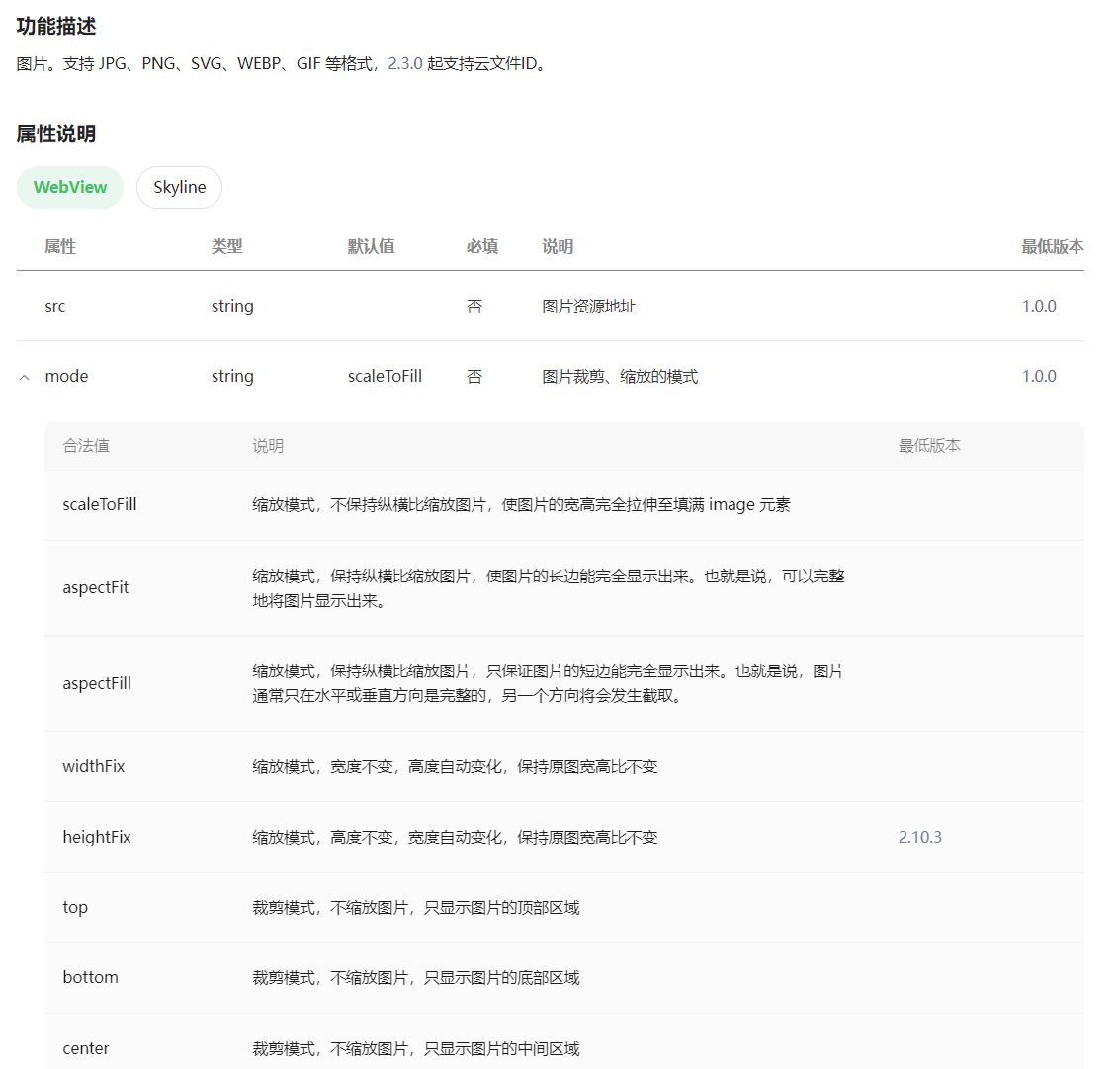Click the center crop mode description
Viewport: 1120px width, 1069px height.
pyautogui.click(x=416, y=1048)
